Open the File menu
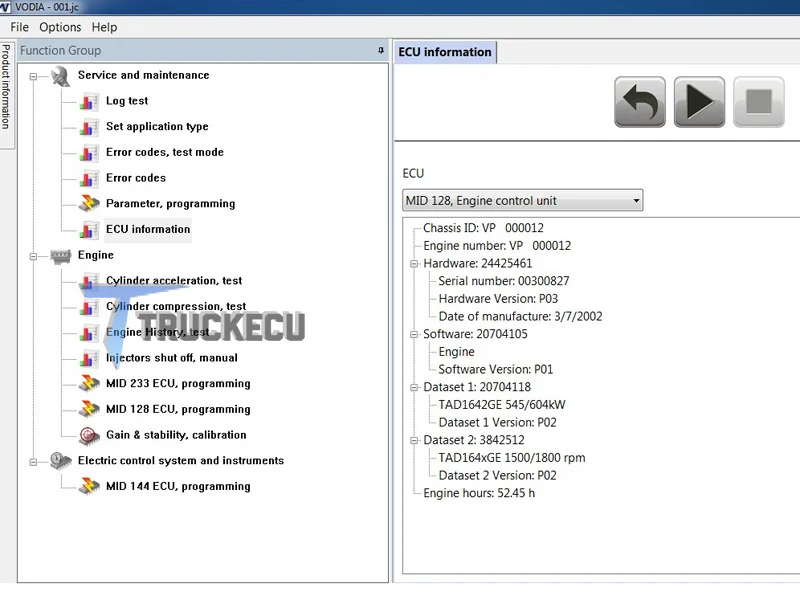Image resolution: width=800 pixels, height=600 pixels. (19, 27)
